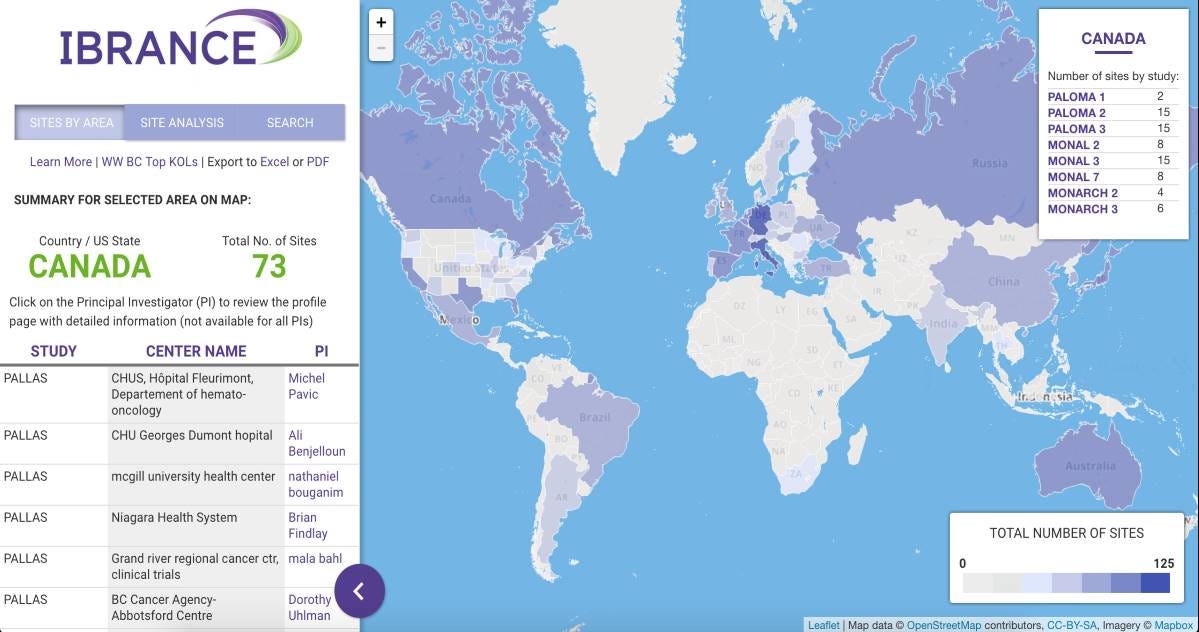Click the darkest swatch in the sites legend
The width and height of the screenshot is (1199, 632).
1155,584
